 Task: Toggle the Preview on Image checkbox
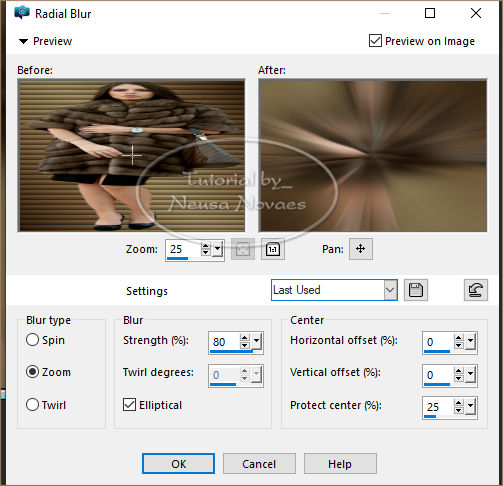375,41
